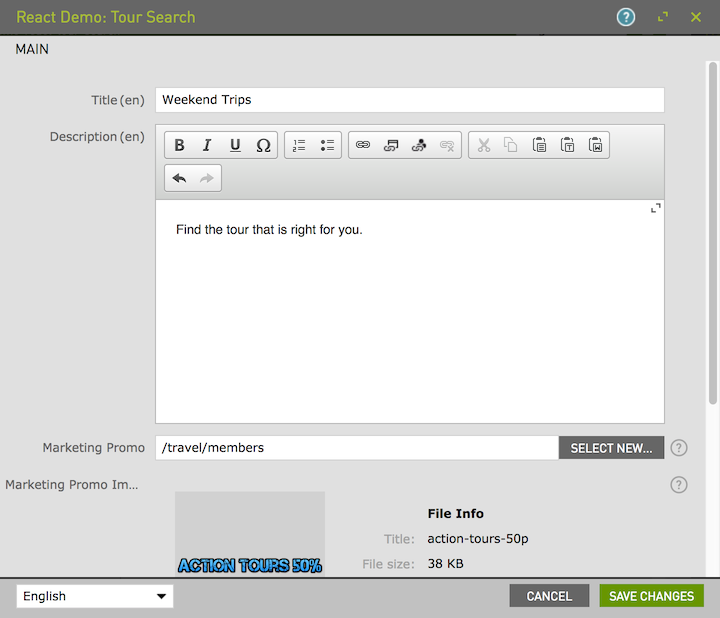The image size is (720, 618).
Task: Insert an internal page link
Action: point(391,145)
